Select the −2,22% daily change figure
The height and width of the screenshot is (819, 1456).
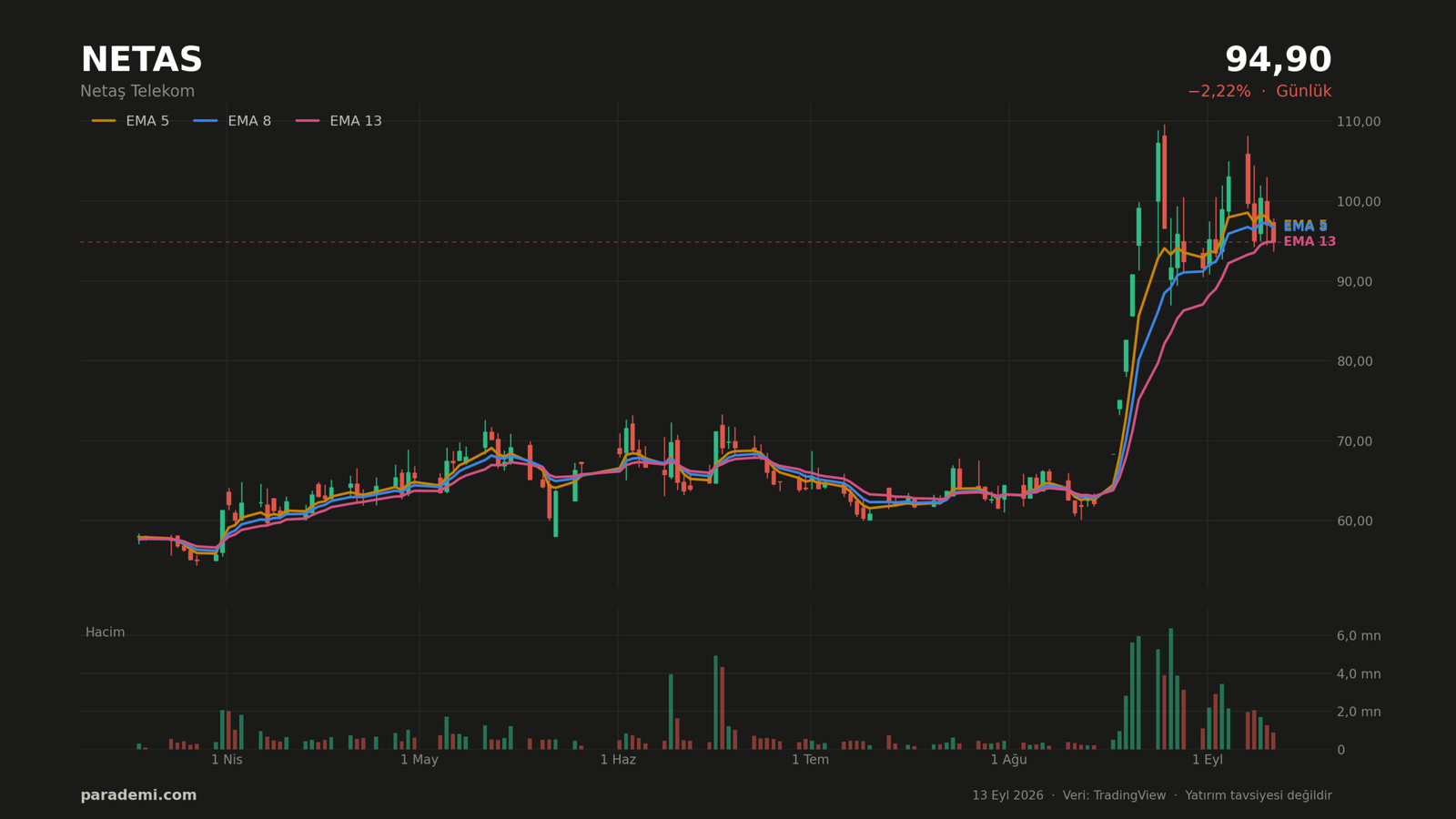pyautogui.click(x=1218, y=92)
